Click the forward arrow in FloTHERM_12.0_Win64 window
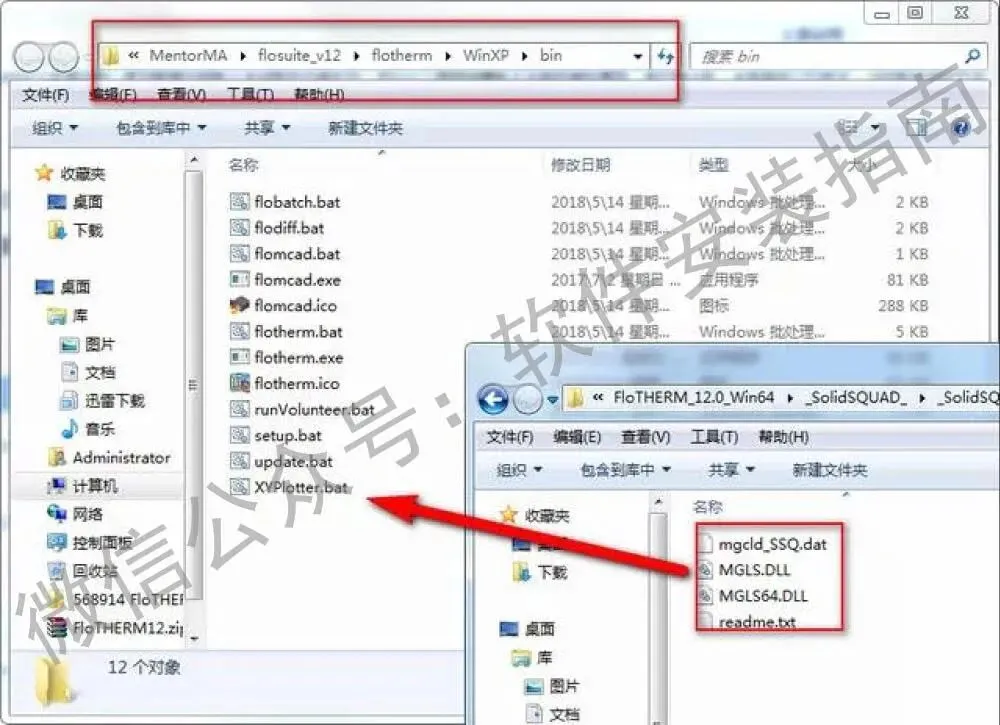1000x725 pixels. (527, 400)
